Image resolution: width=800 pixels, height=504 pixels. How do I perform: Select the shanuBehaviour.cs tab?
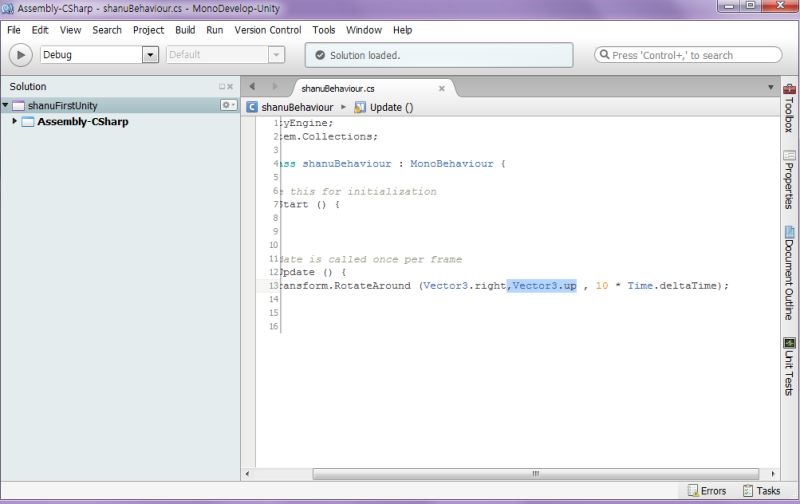pos(338,89)
